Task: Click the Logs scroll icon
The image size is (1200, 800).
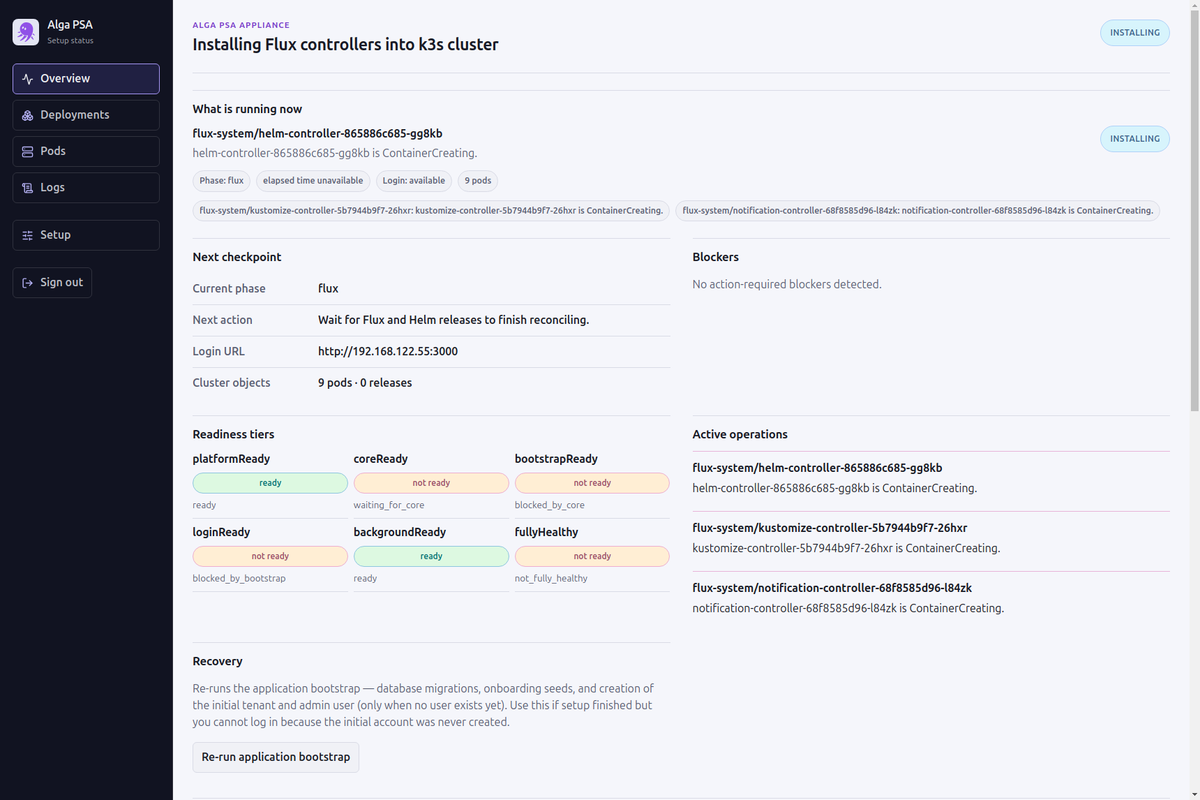Action: click(28, 187)
